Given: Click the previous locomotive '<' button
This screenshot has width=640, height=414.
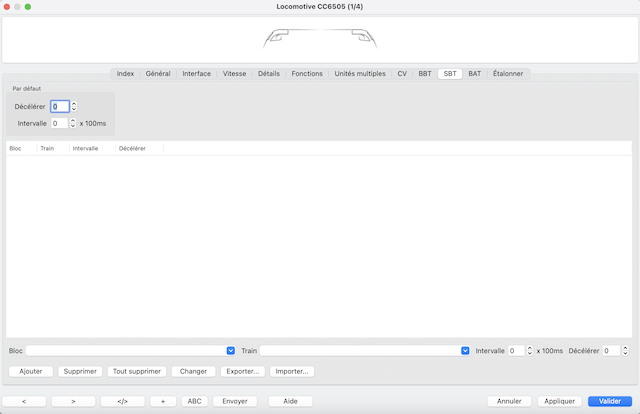Looking at the screenshot, I should coord(25,401).
